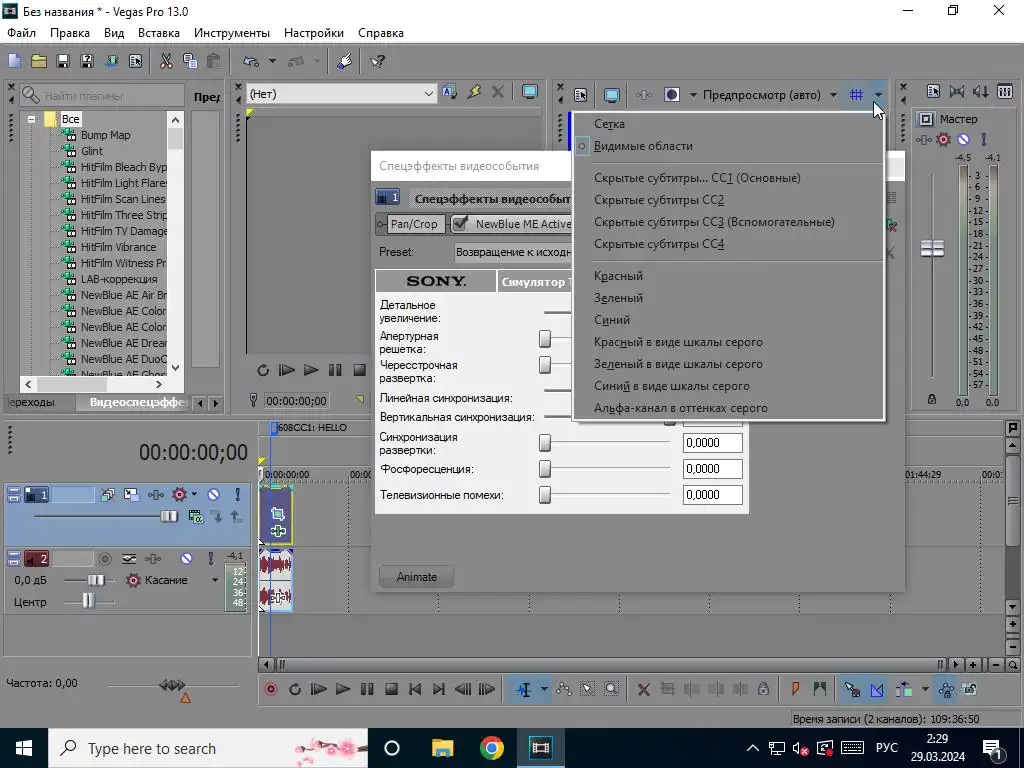Select the Envelope edit tool icon
Image resolution: width=1024 pixels, height=768 pixels.
pyautogui.click(x=563, y=689)
